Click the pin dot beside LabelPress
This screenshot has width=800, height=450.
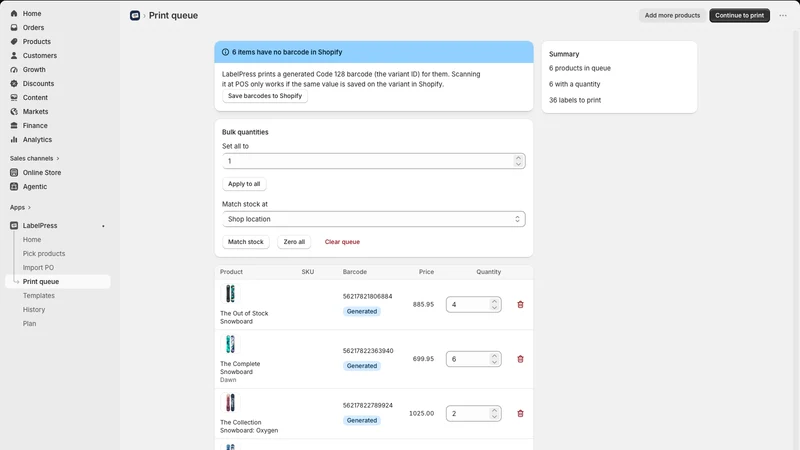pyautogui.click(x=103, y=226)
